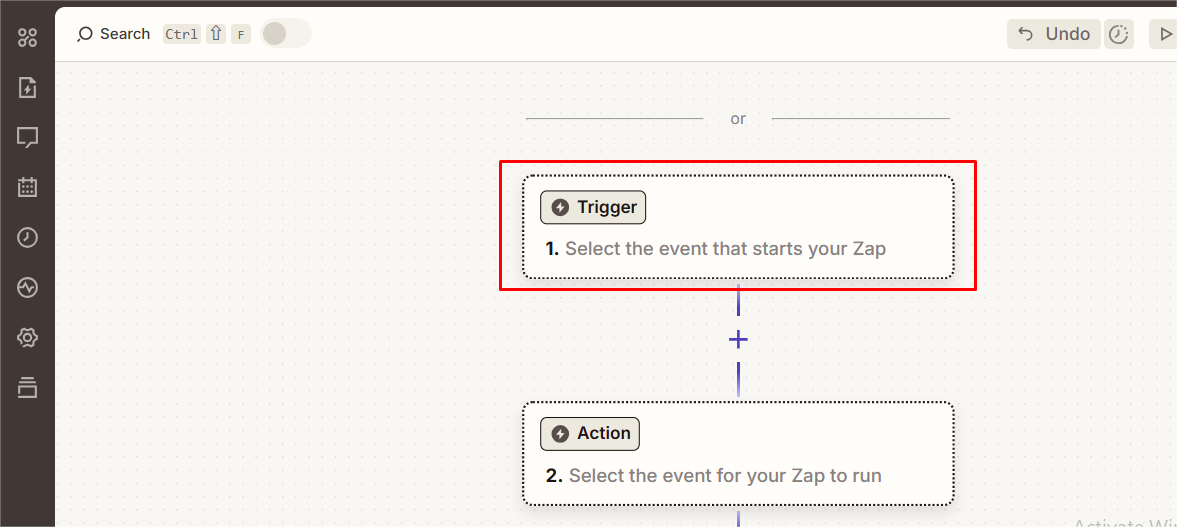1177x527 pixels.
Task: Select "Select the event for your Zap to run"
Action: (725, 476)
